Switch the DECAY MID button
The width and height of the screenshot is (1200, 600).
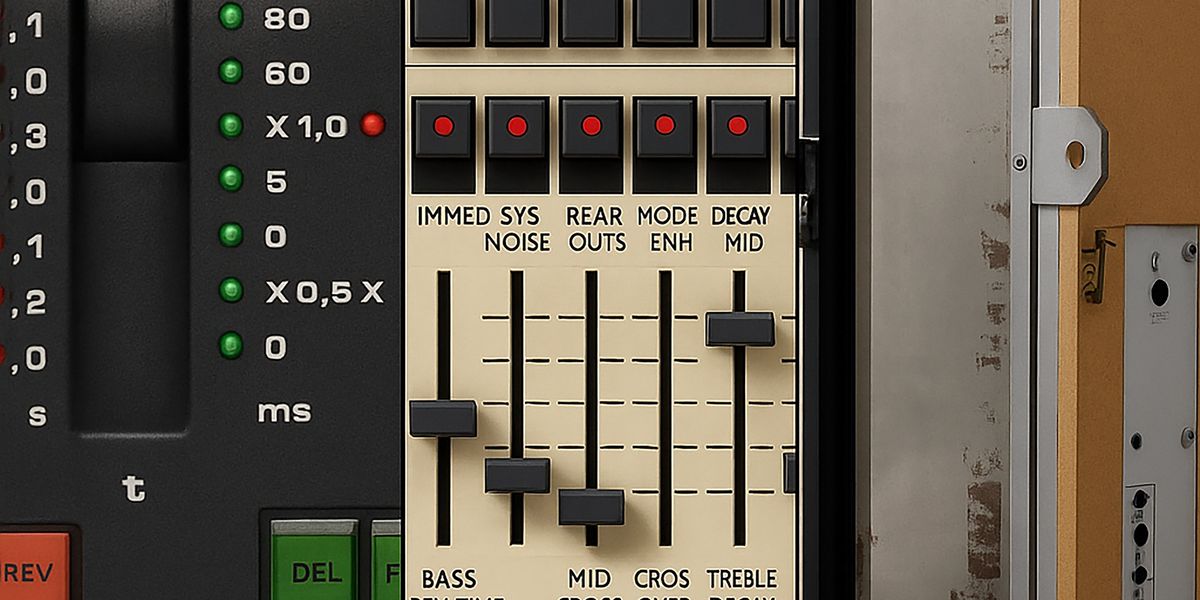click(x=738, y=127)
